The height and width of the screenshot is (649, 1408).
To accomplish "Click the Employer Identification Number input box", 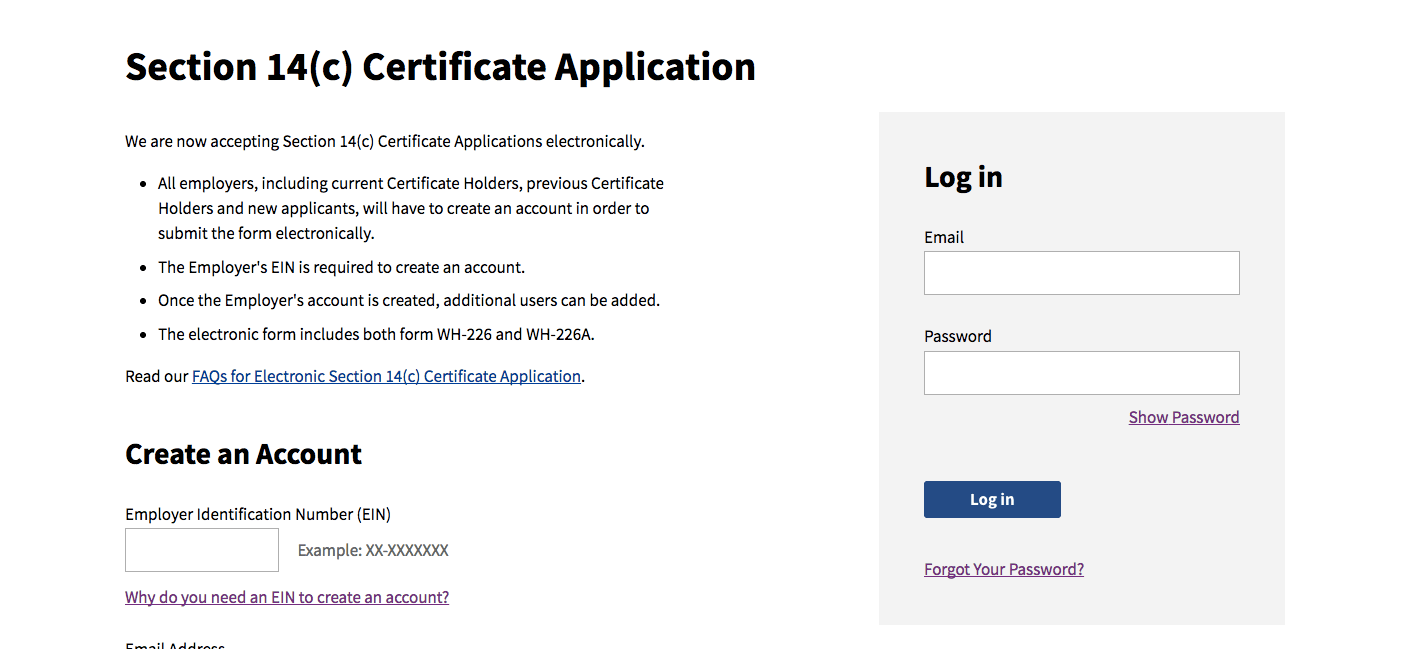I will pos(202,550).
